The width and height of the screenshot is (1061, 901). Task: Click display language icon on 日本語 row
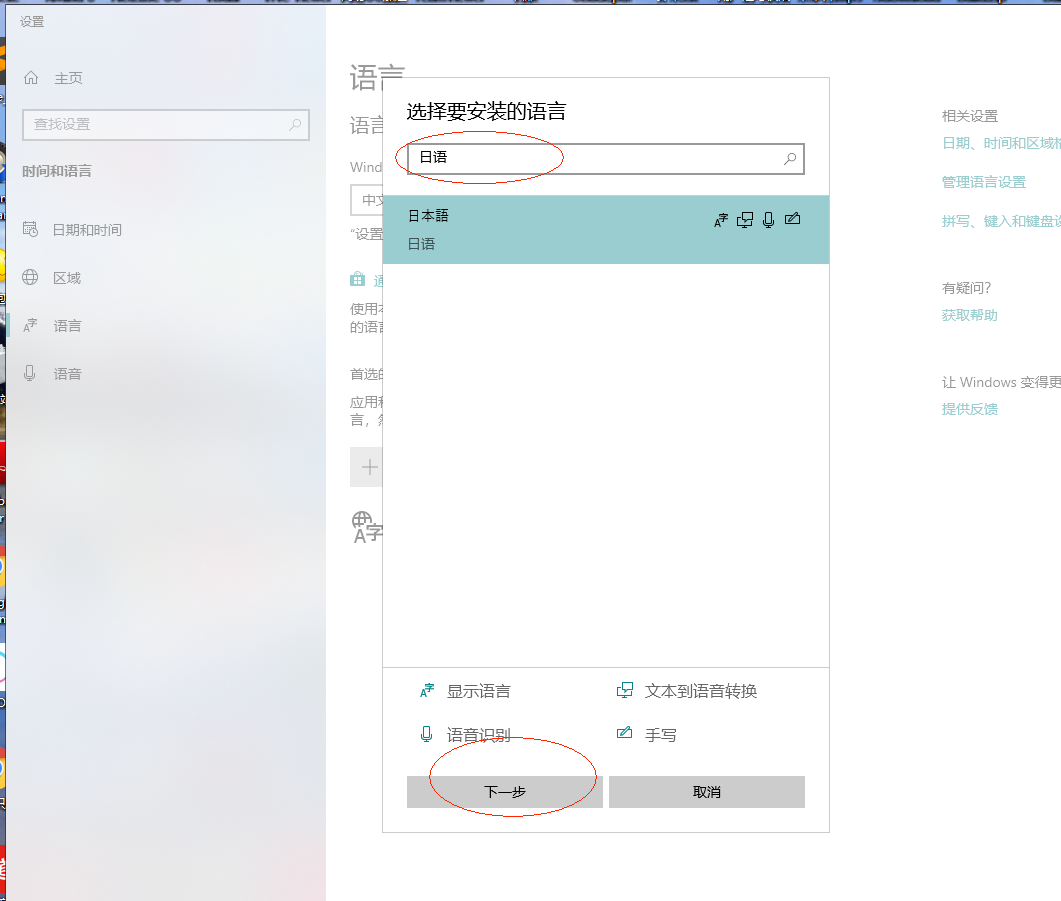[x=721, y=220]
